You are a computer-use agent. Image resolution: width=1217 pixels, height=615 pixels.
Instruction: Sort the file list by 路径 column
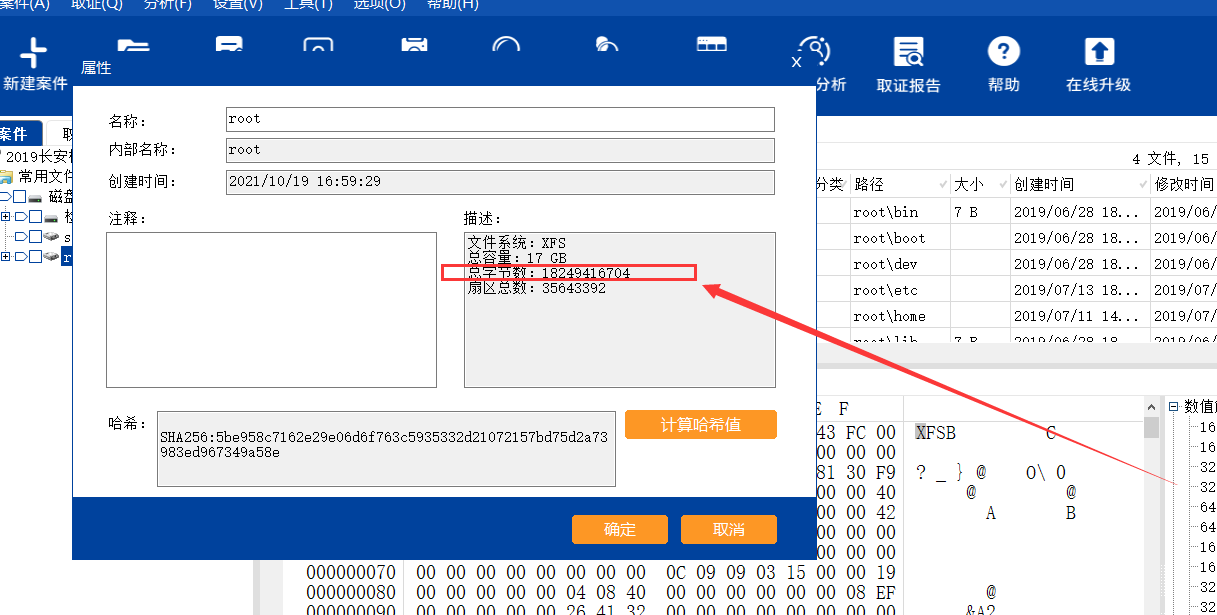(x=869, y=185)
